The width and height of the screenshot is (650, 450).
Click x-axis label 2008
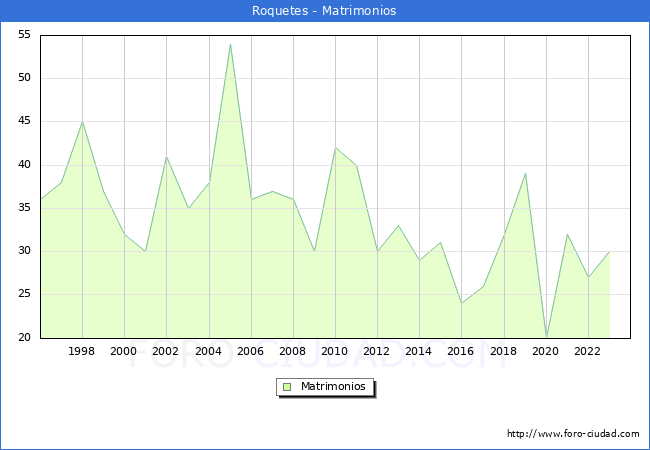[293, 351]
